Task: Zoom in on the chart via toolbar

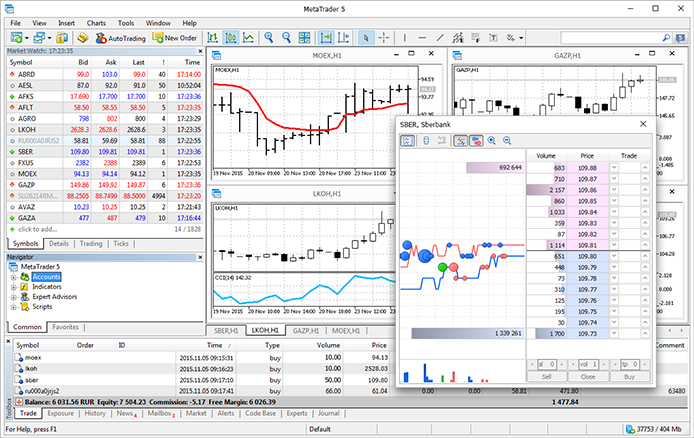Action: 268,38
